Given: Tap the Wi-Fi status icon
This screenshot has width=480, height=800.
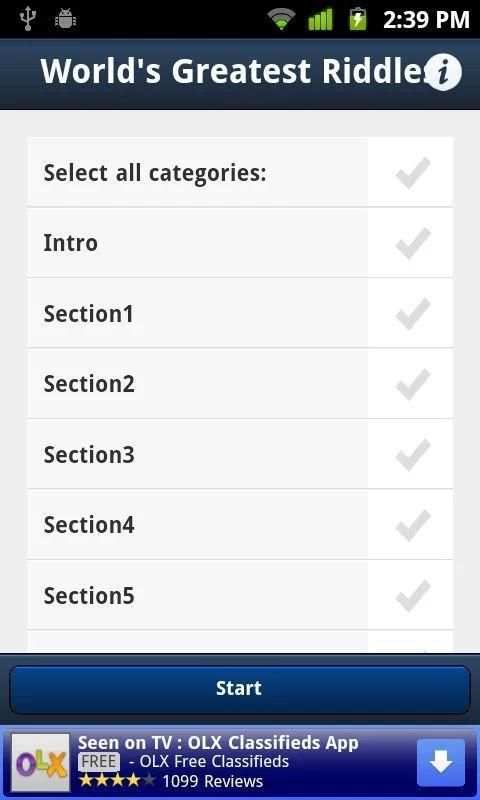Looking at the screenshot, I should tap(281, 19).
